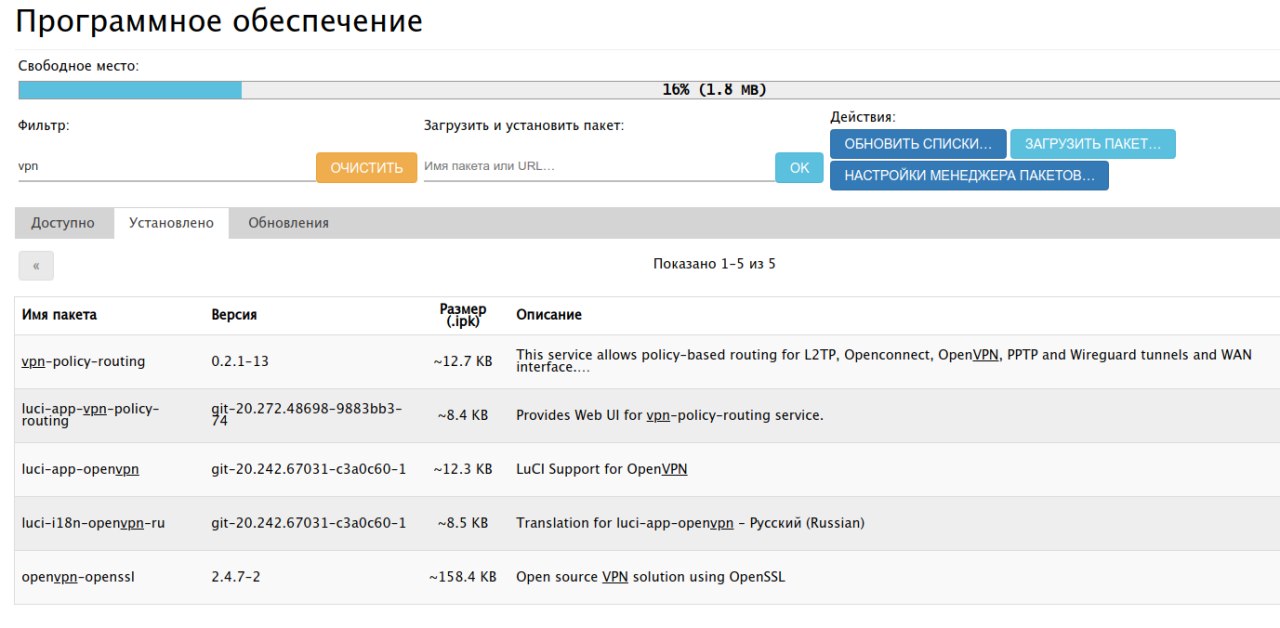
Task: Click the package name or URL field
Action: click(598, 166)
